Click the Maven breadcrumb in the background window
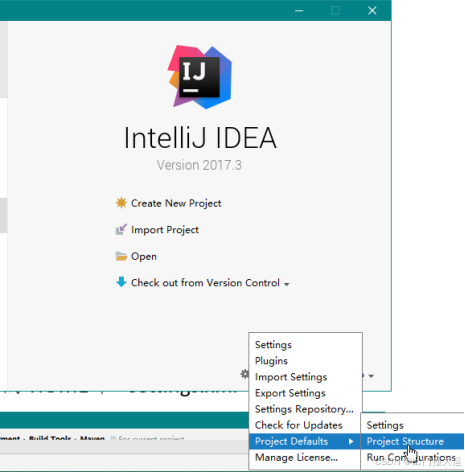This screenshot has width=465, height=473. [x=92, y=438]
